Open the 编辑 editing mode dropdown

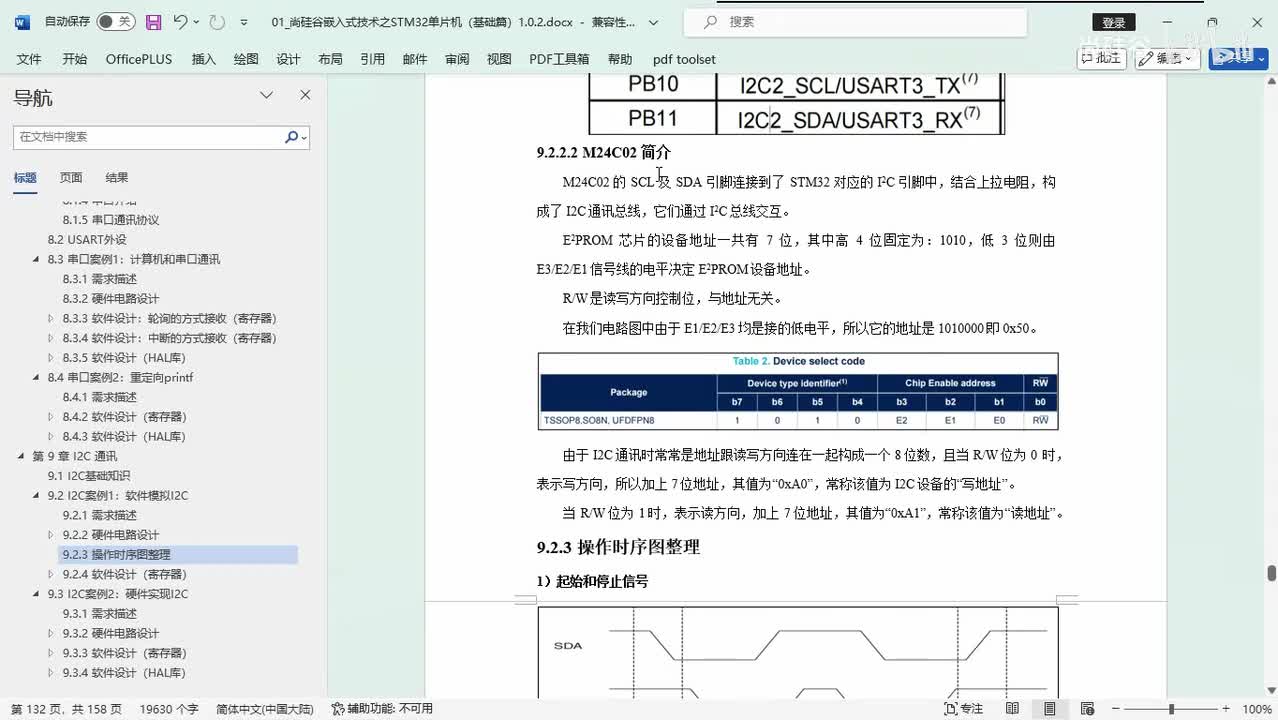[1169, 58]
